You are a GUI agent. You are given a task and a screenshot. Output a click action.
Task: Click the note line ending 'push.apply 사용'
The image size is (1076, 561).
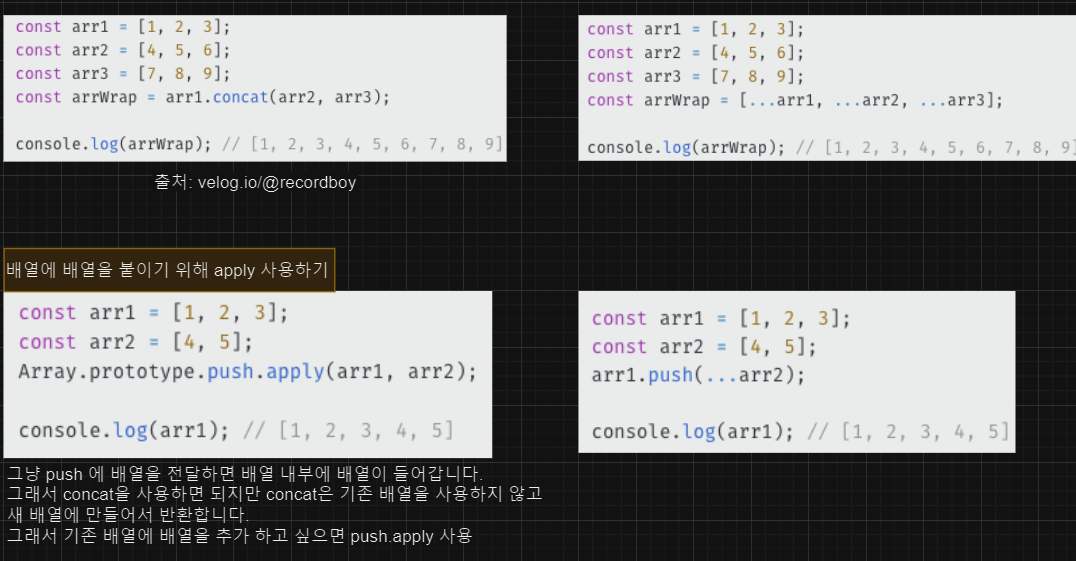(239, 536)
